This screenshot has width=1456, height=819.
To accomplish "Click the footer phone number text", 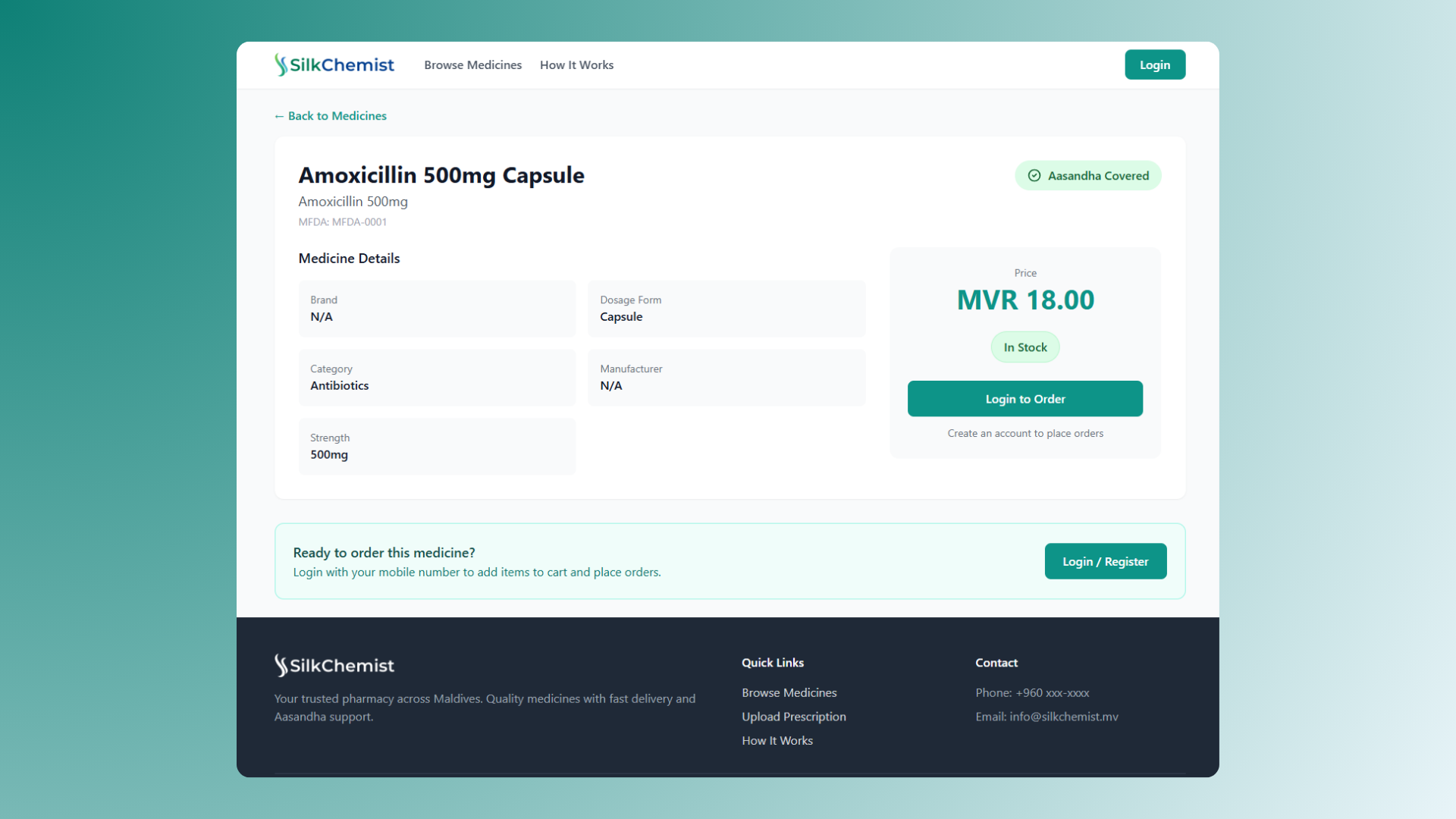I will 1032,693.
